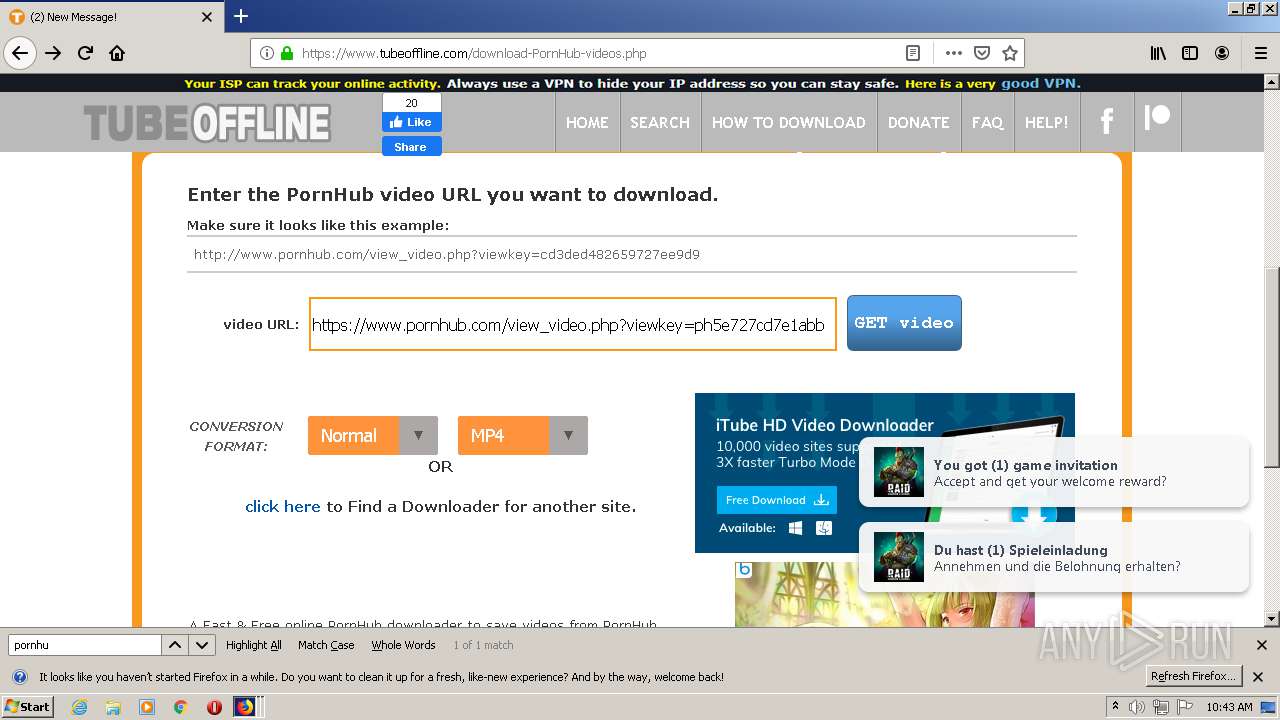Screen dimensions: 1280x720
Task: Toggle Whole Words option
Action: [403, 645]
